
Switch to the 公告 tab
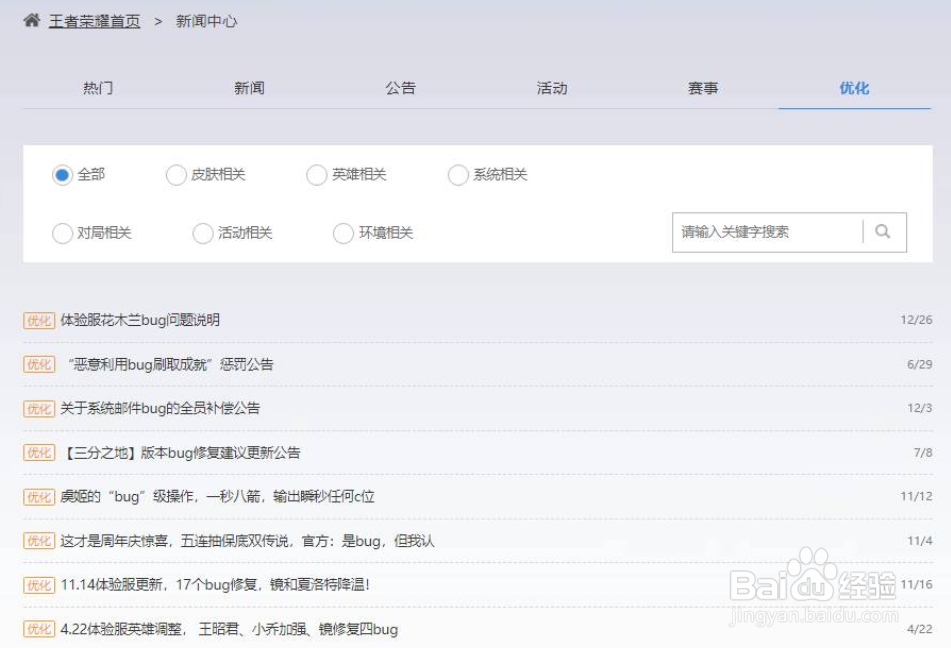[400, 88]
